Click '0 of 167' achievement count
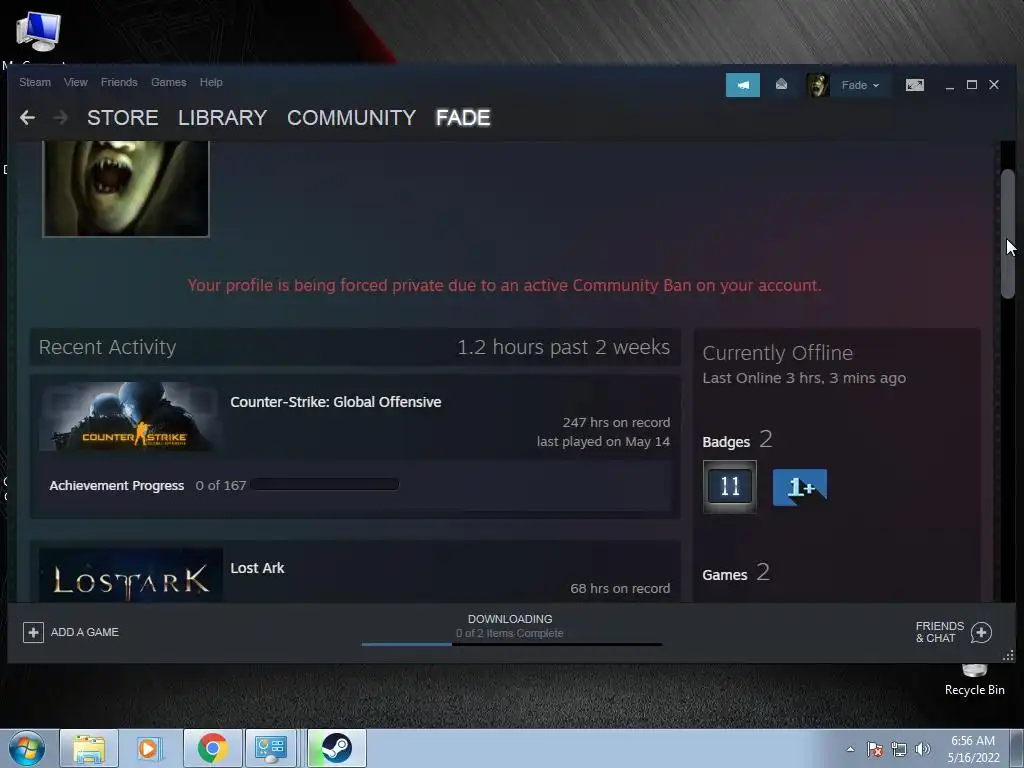 click(221, 485)
